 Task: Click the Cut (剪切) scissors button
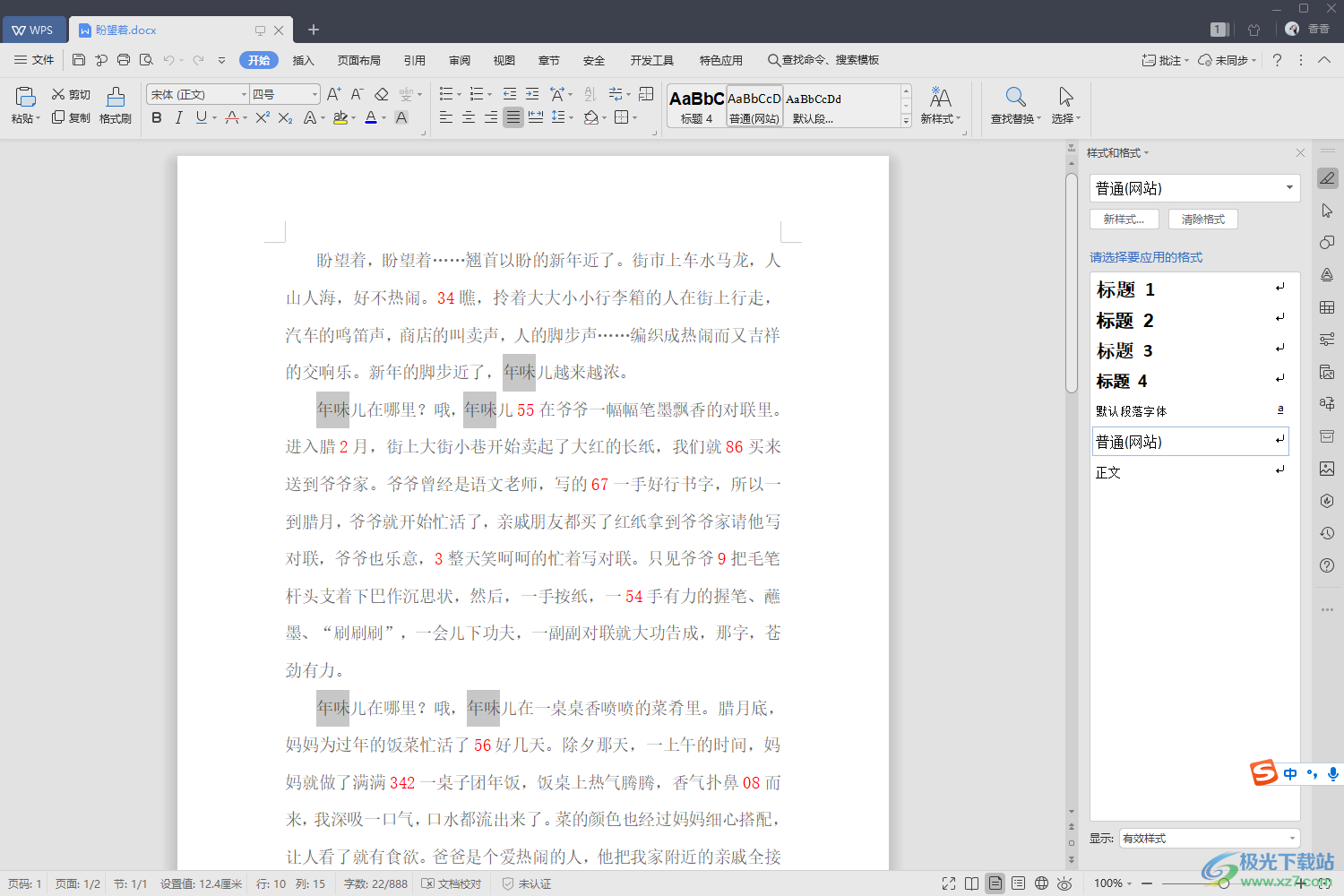pyautogui.click(x=71, y=94)
